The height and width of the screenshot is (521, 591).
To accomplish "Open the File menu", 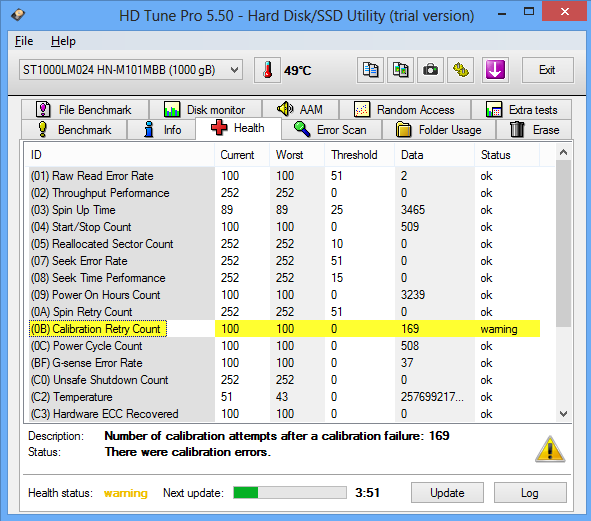I will 24,41.
